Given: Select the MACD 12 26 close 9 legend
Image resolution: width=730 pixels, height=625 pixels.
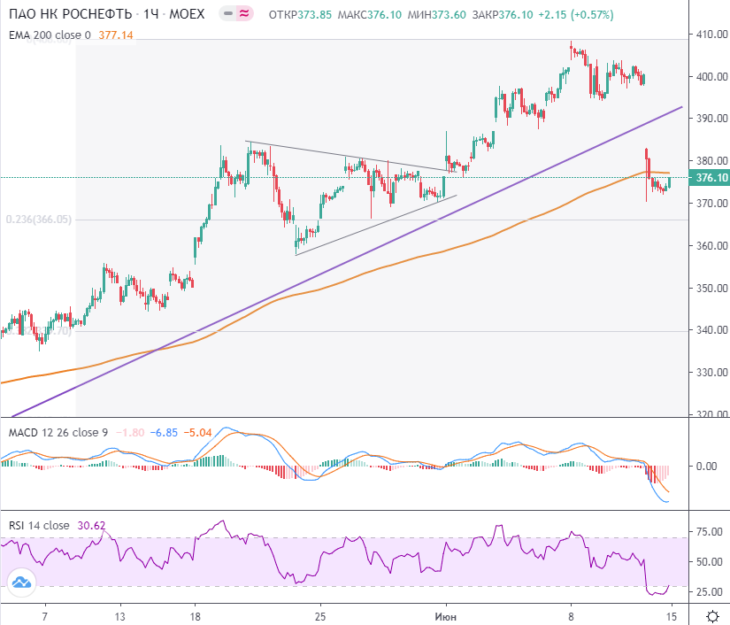Looking at the screenshot, I should click(x=58, y=433).
